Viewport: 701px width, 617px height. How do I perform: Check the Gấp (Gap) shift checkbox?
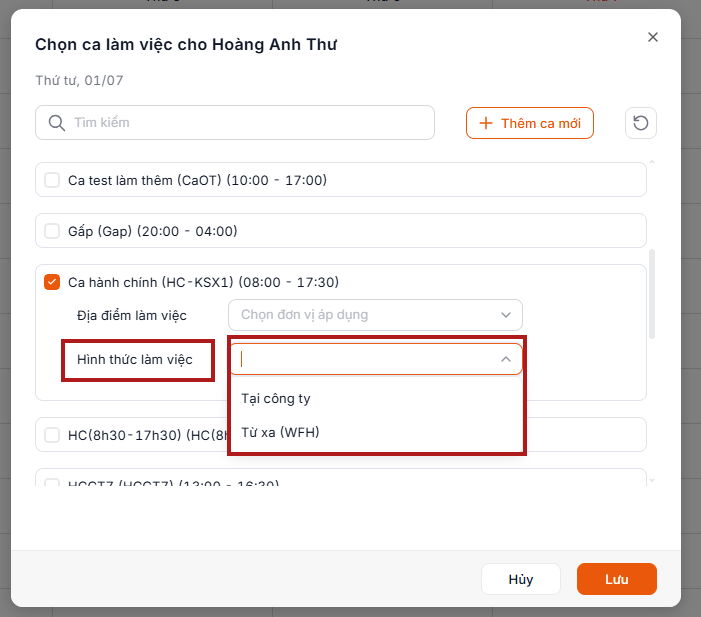click(52, 231)
